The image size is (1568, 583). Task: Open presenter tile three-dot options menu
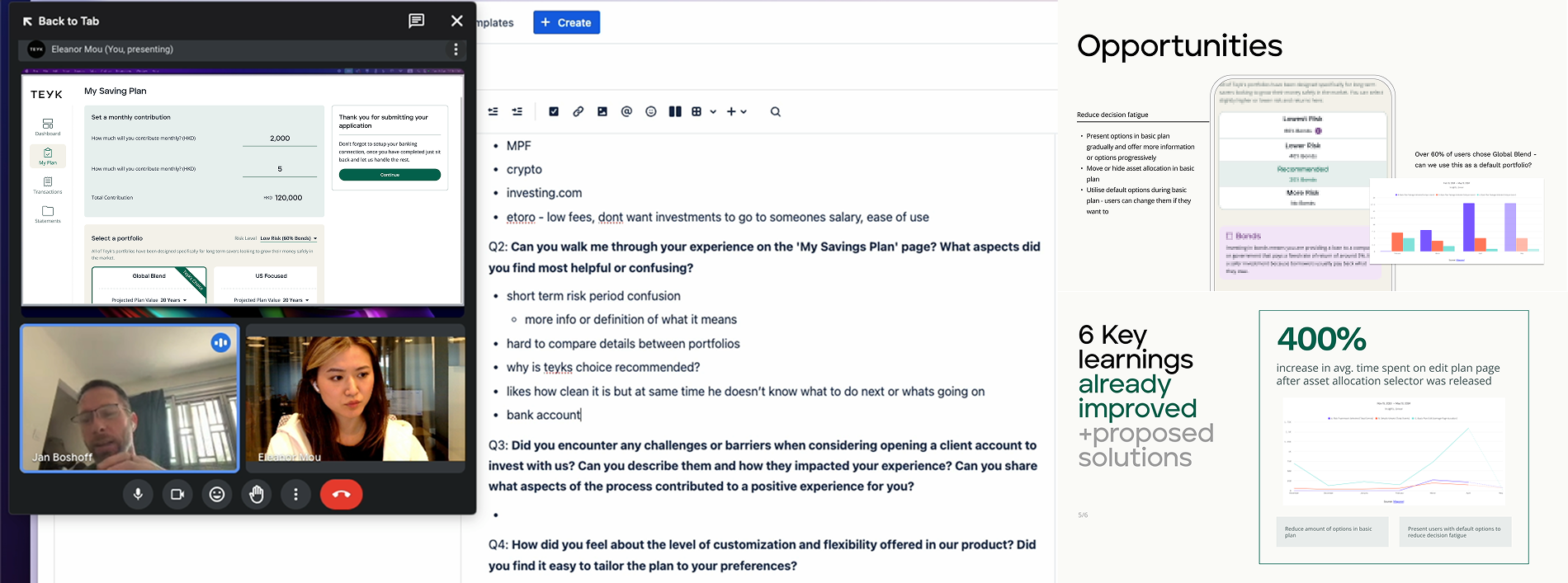point(456,49)
